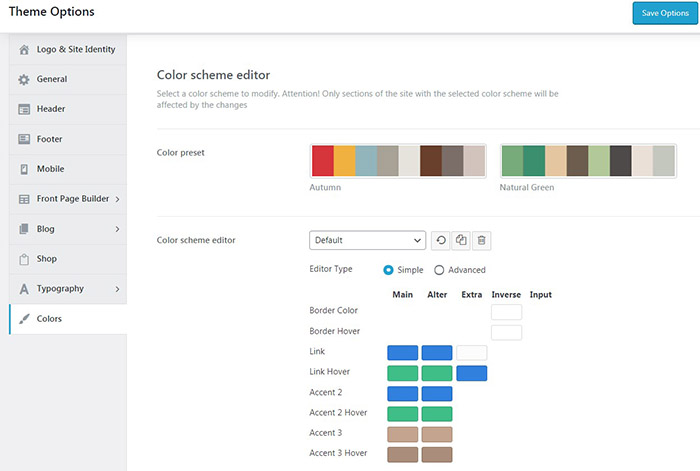Screen dimensions: 700x471
Task: Click the brush icon next to Colors
Action: click(24, 319)
